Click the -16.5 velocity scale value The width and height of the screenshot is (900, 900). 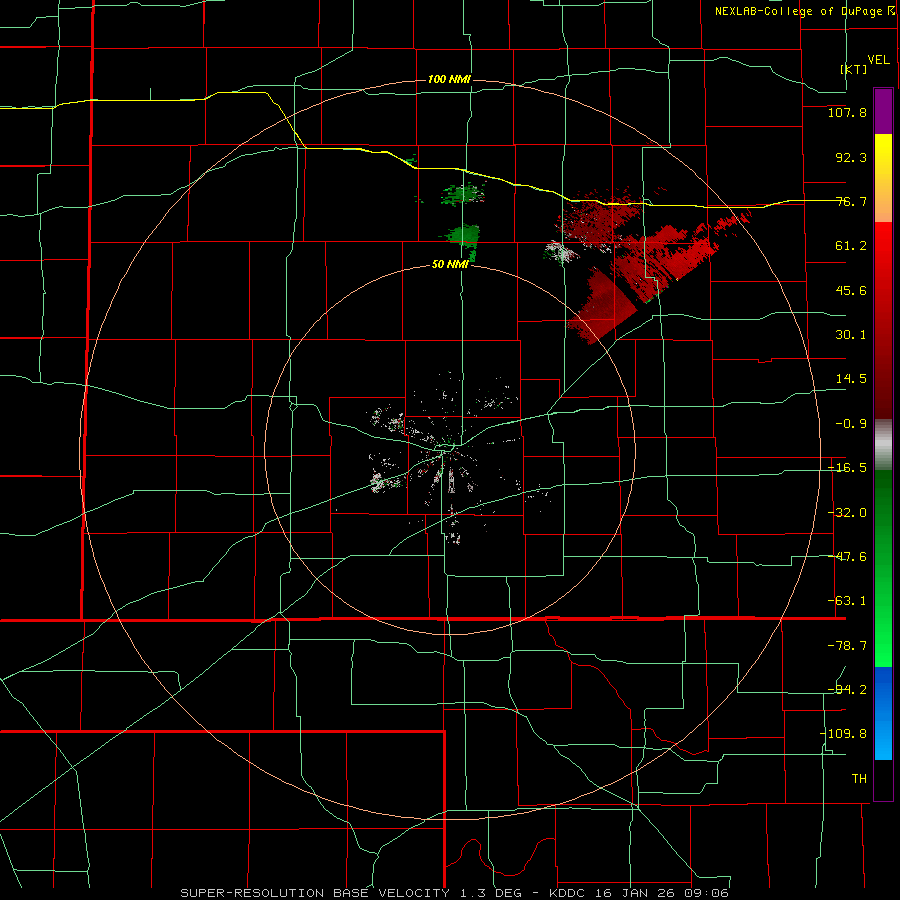pyautogui.click(x=847, y=468)
